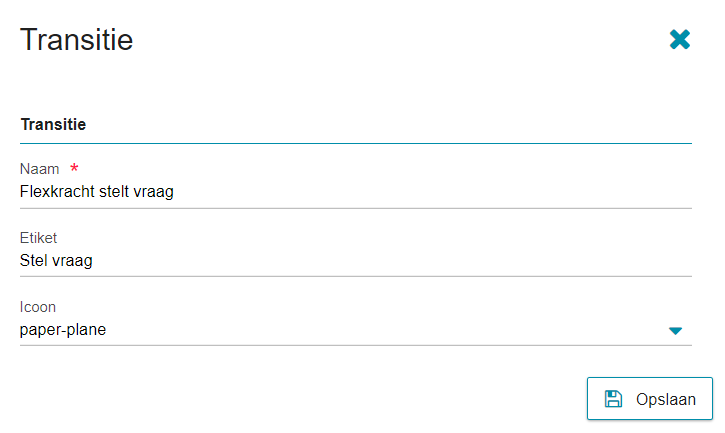Click the red required asterisk
The height and width of the screenshot is (433, 725).
coord(74,167)
